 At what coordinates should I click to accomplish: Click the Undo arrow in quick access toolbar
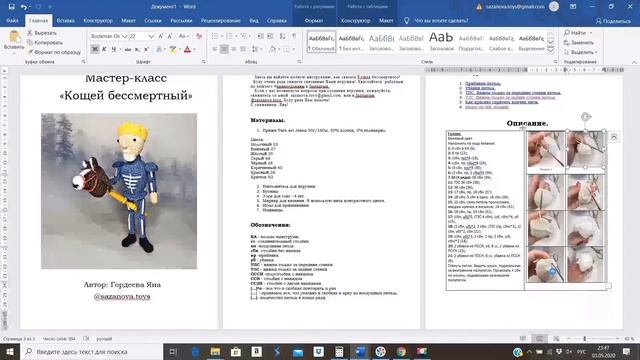pyautogui.click(x=24, y=7)
